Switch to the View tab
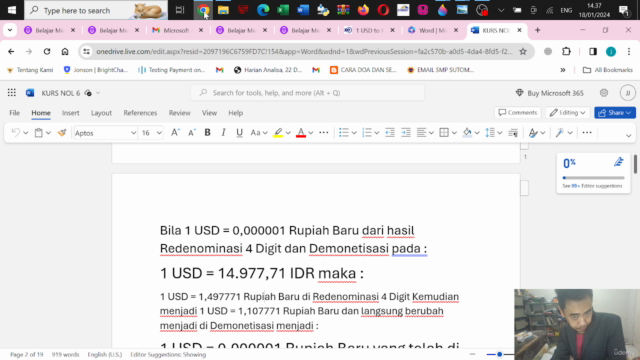640x360 pixels. pyautogui.click(x=209, y=113)
